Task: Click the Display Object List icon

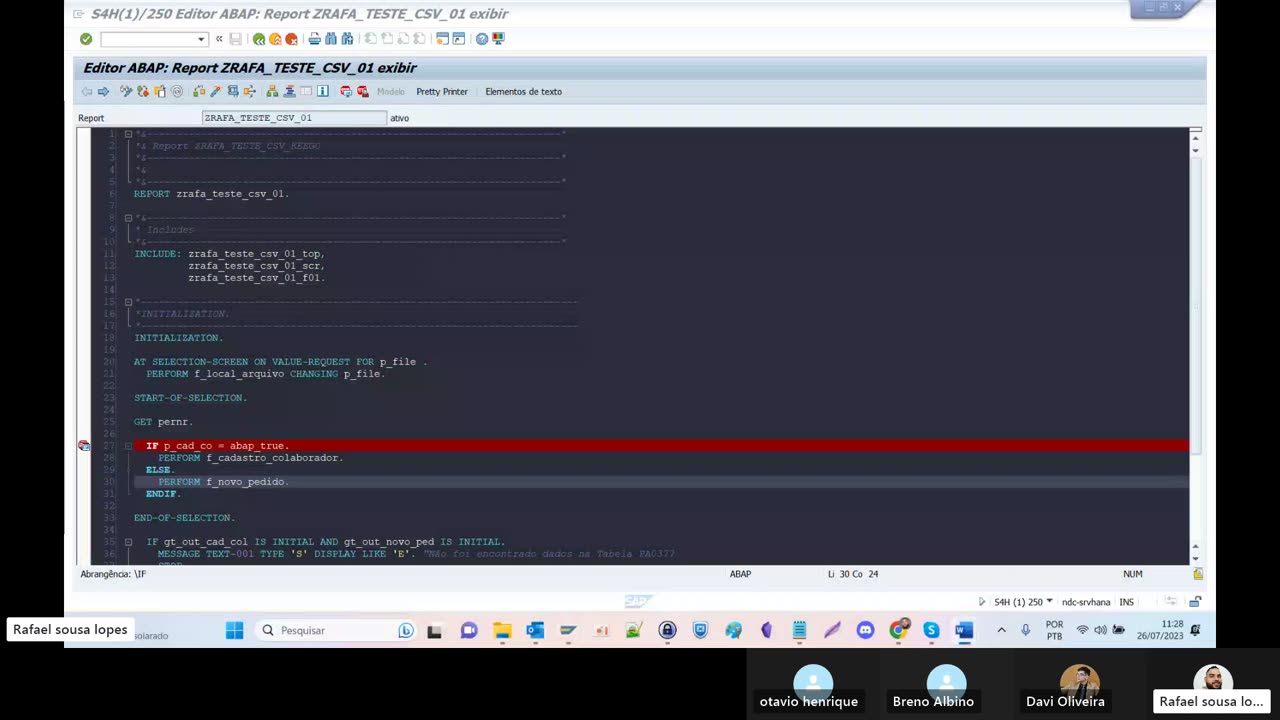Action: click(x=272, y=92)
